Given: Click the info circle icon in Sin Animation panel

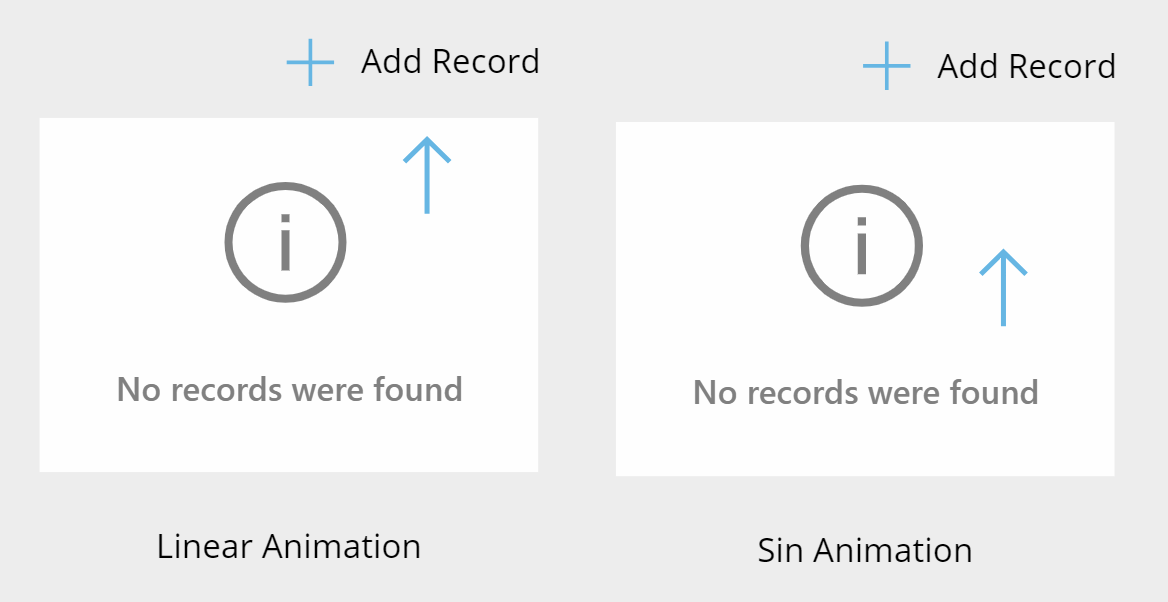Looking at the screenshot, I should 862,246.
